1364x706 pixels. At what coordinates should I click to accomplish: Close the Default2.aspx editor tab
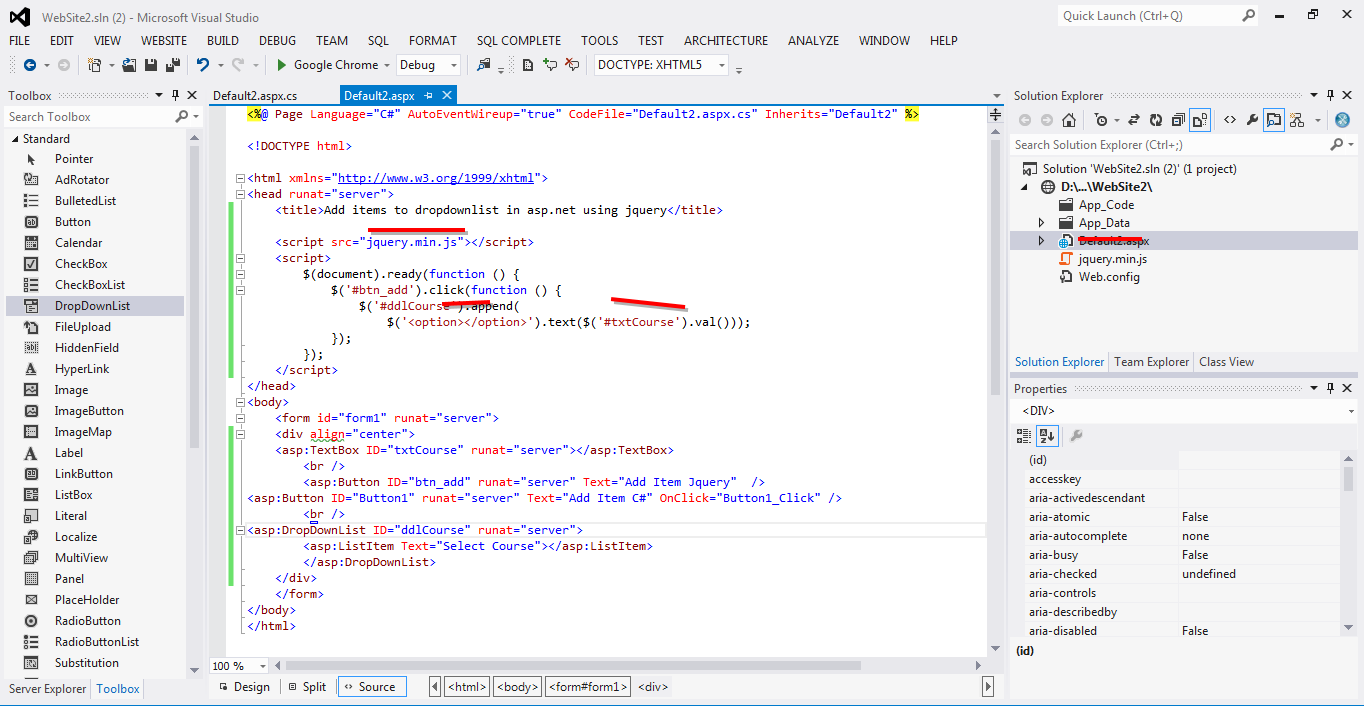pyautogui.click(x=446, y=96)
